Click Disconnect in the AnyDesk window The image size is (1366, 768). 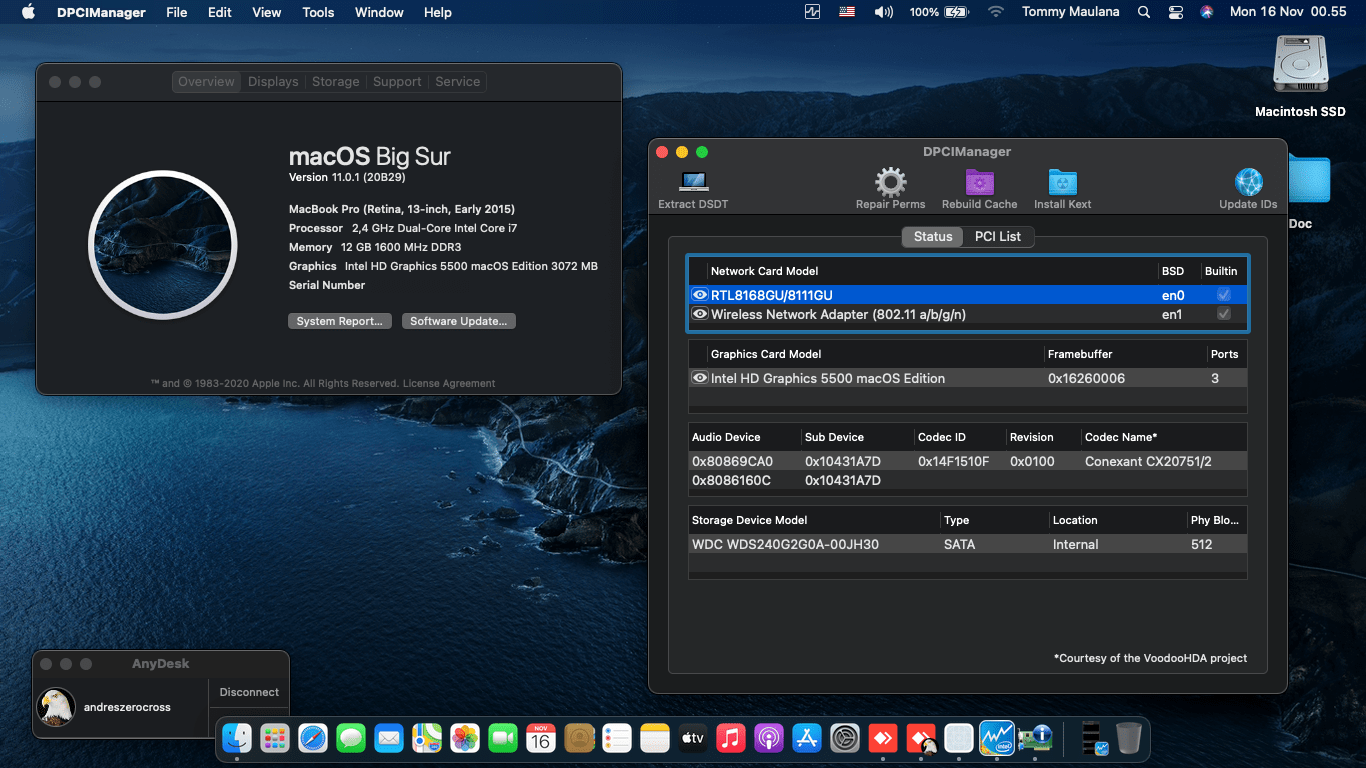coord(248,691)
